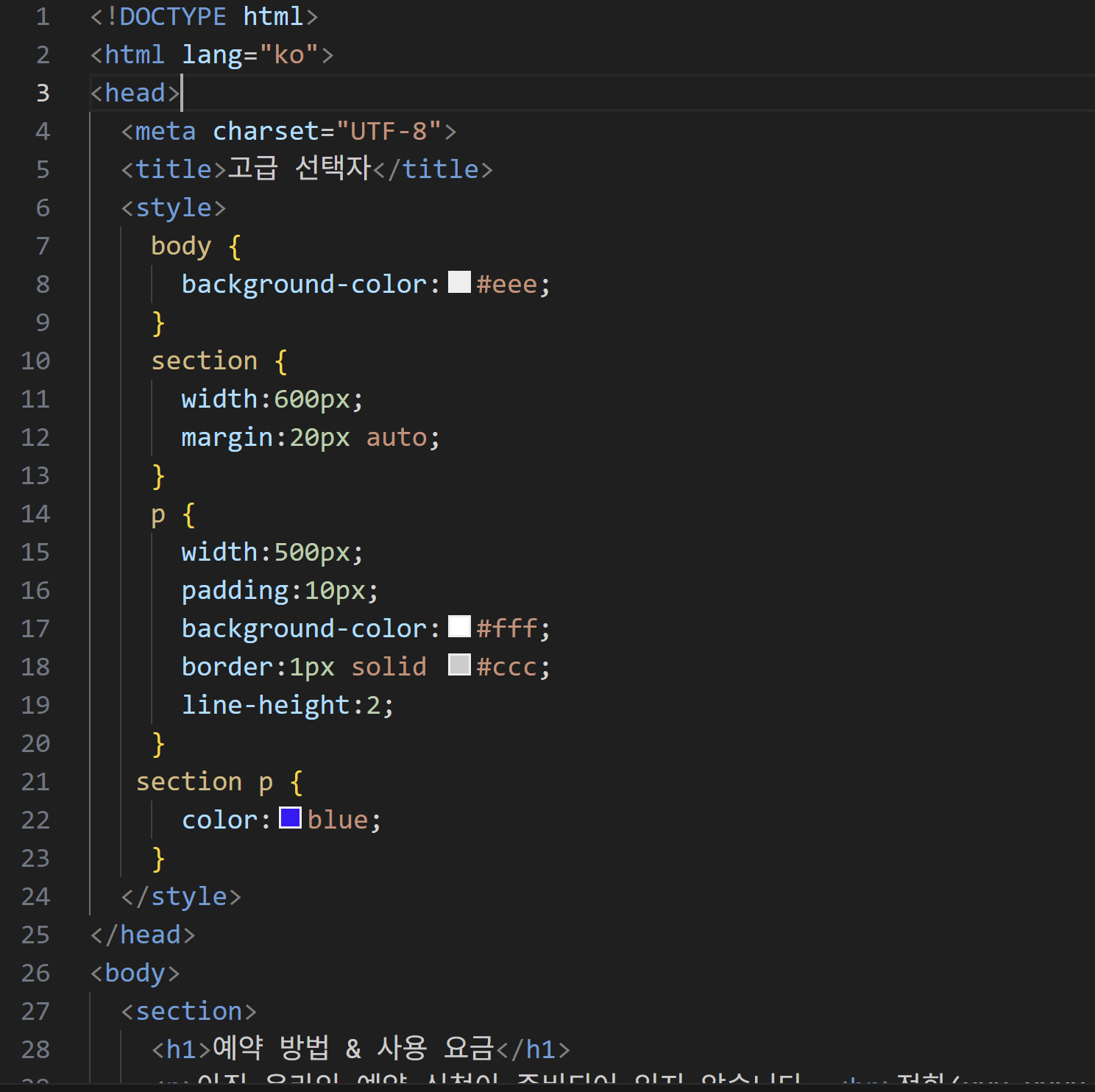
Task: Select line number 21 in the gutter
Action: [35, 781]
